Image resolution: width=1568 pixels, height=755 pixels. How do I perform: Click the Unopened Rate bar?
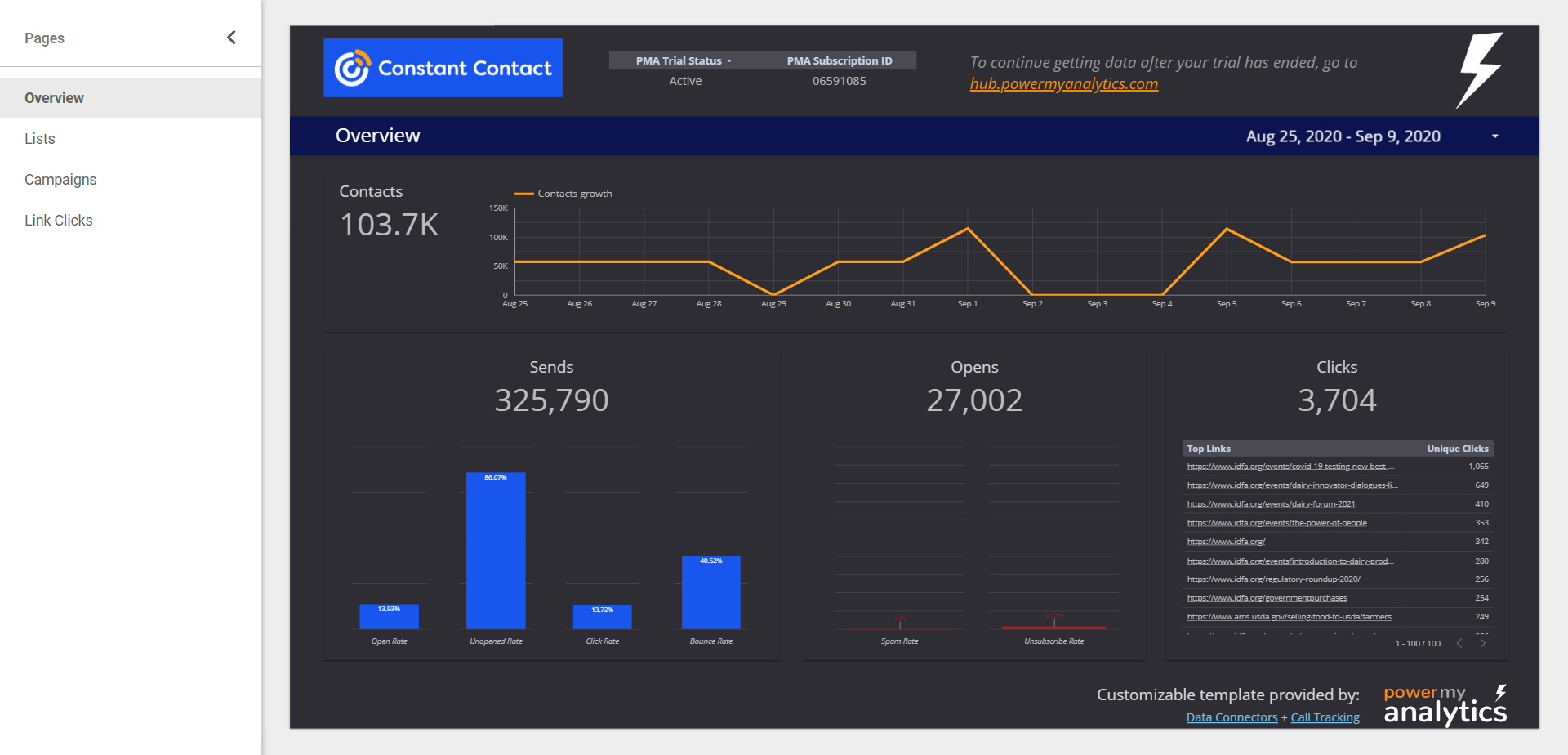[x=496, y=551]
